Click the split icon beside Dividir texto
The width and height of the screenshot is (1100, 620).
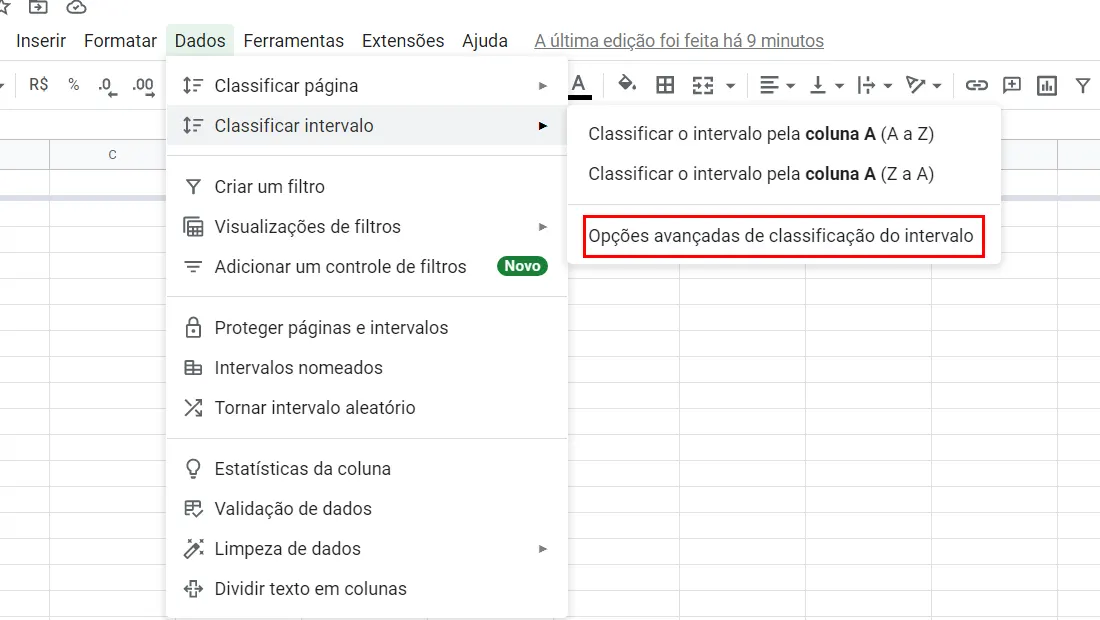click(x=193, y=588)
